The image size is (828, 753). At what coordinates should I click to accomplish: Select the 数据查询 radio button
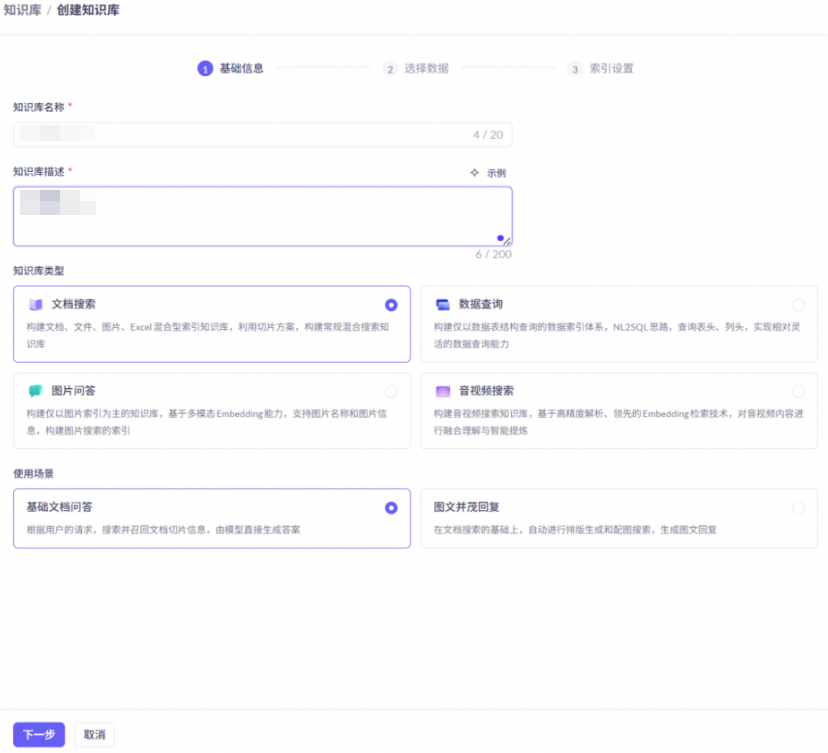point(798,305)
